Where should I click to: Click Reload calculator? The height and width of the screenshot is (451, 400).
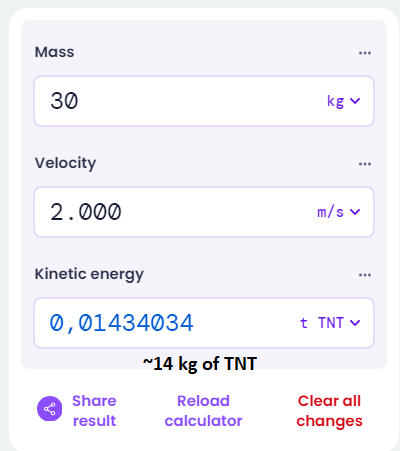(x=203, y=411)
